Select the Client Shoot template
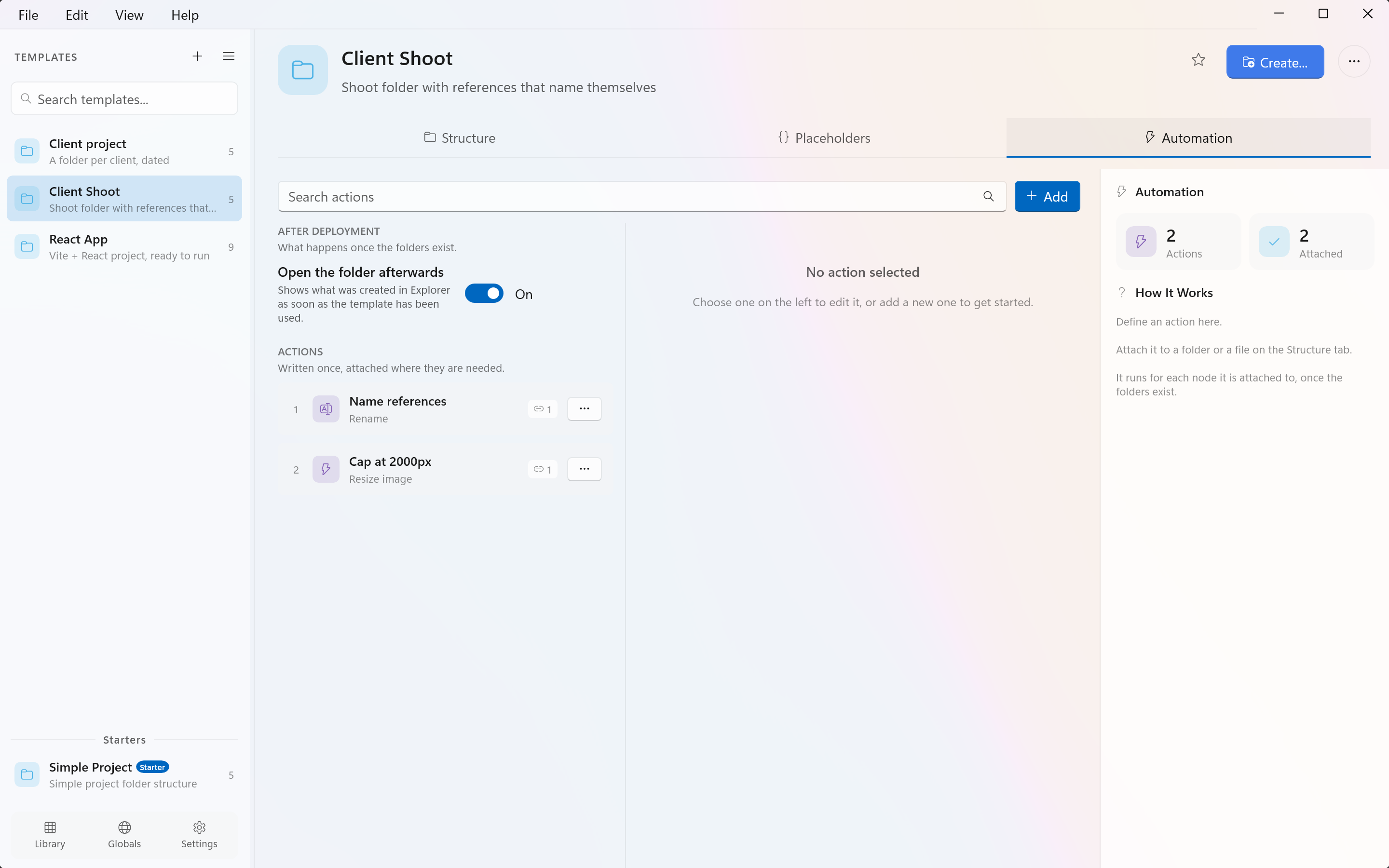The image size is (1389, 868). tap(124, 199)
